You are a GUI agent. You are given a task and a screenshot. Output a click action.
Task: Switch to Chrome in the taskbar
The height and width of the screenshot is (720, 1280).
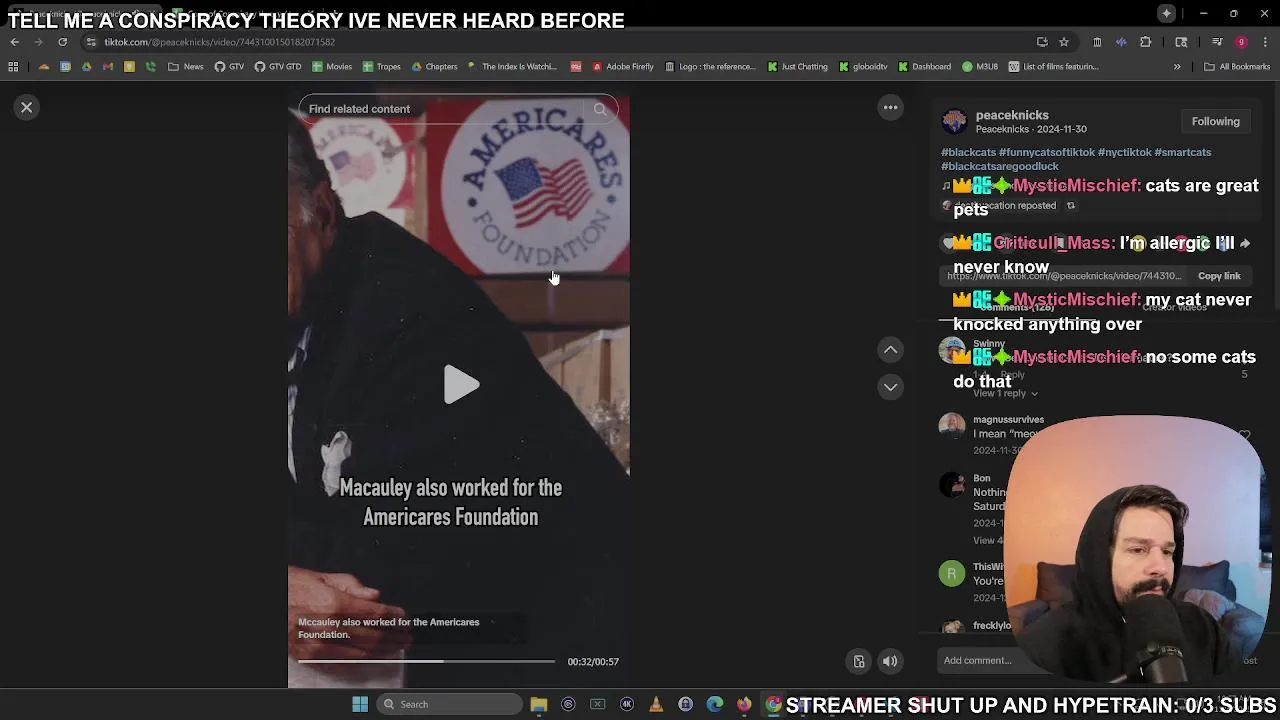(773, 704)
